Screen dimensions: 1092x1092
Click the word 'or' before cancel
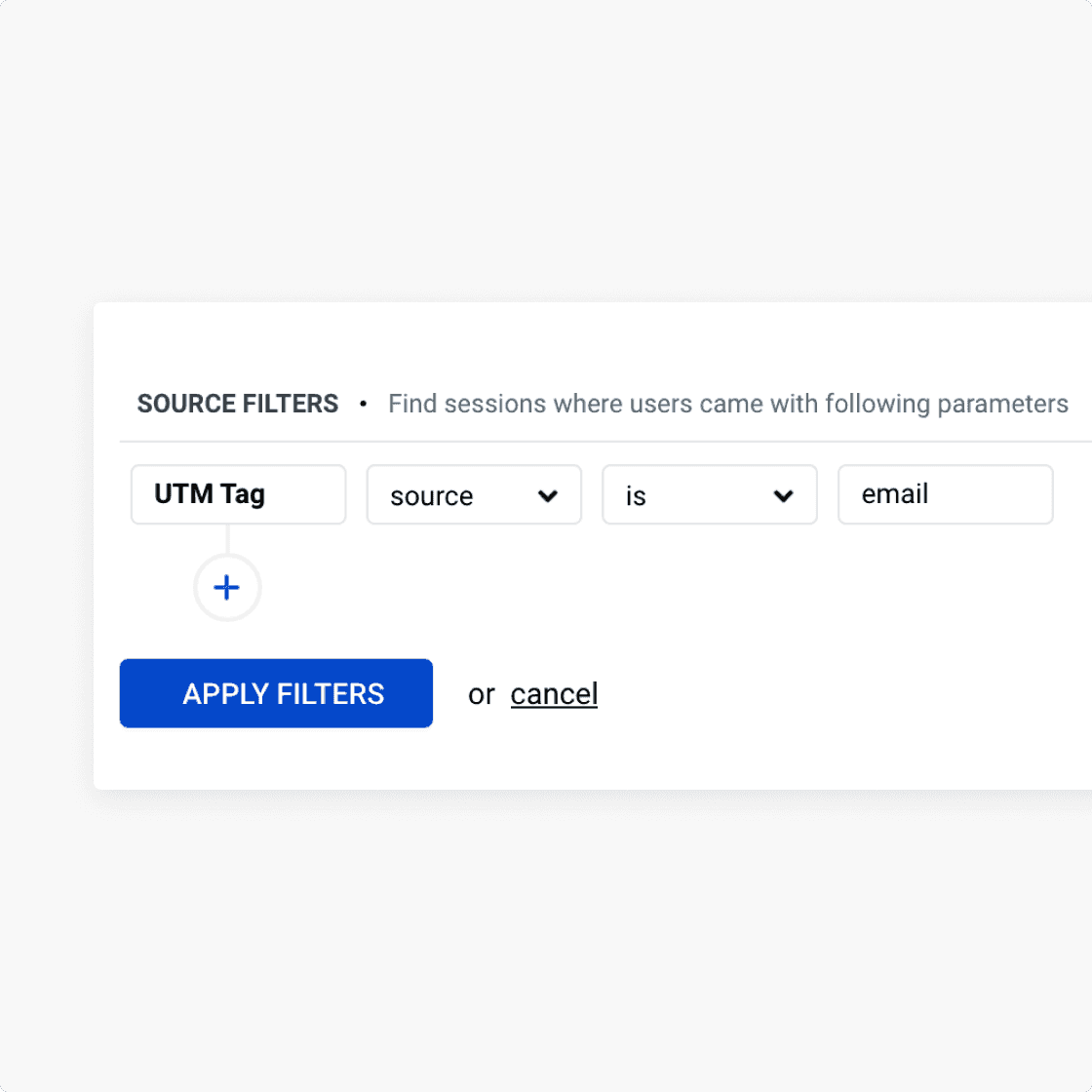coord(482,694)
